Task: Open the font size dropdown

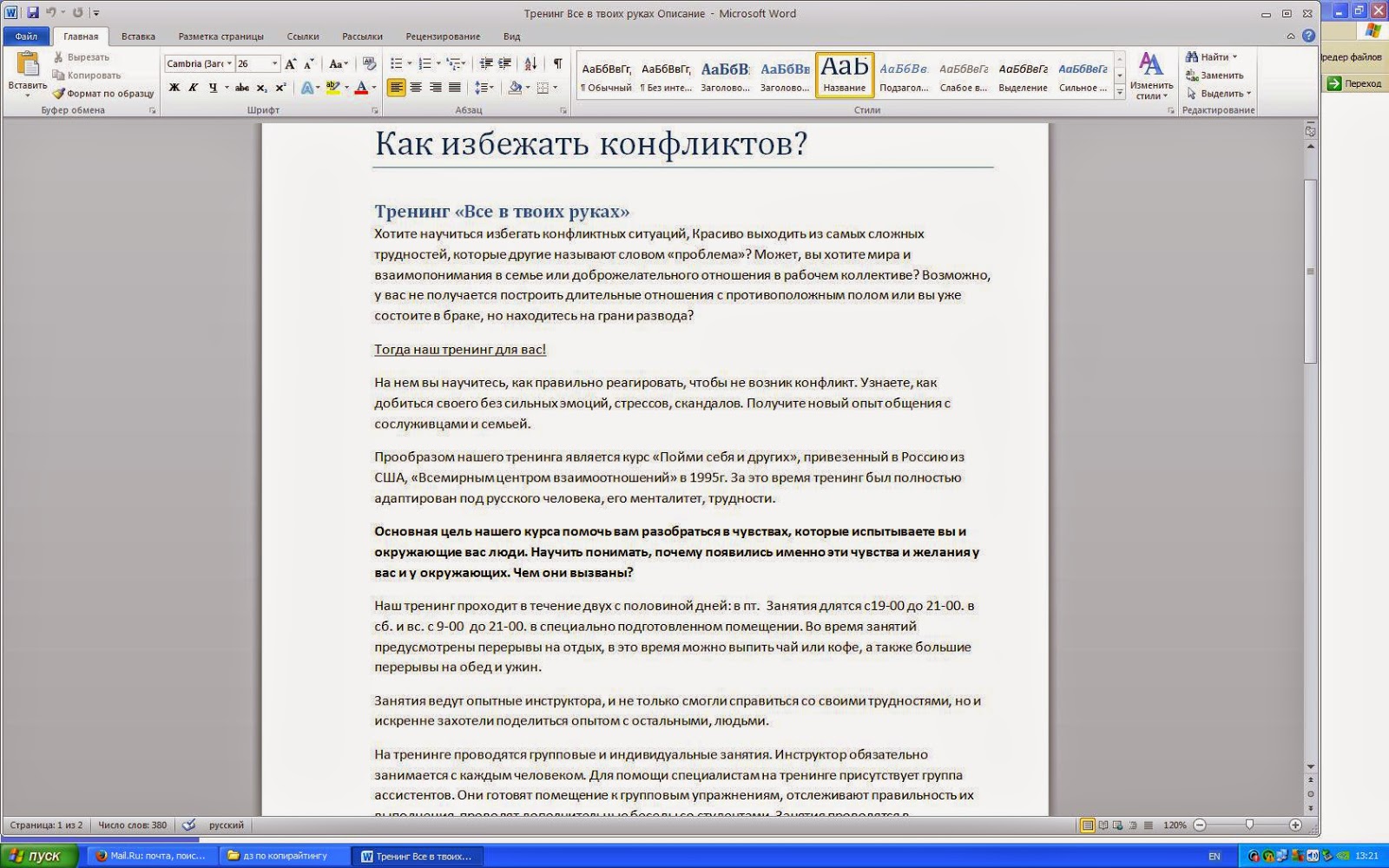Action: tap(275, 63)
